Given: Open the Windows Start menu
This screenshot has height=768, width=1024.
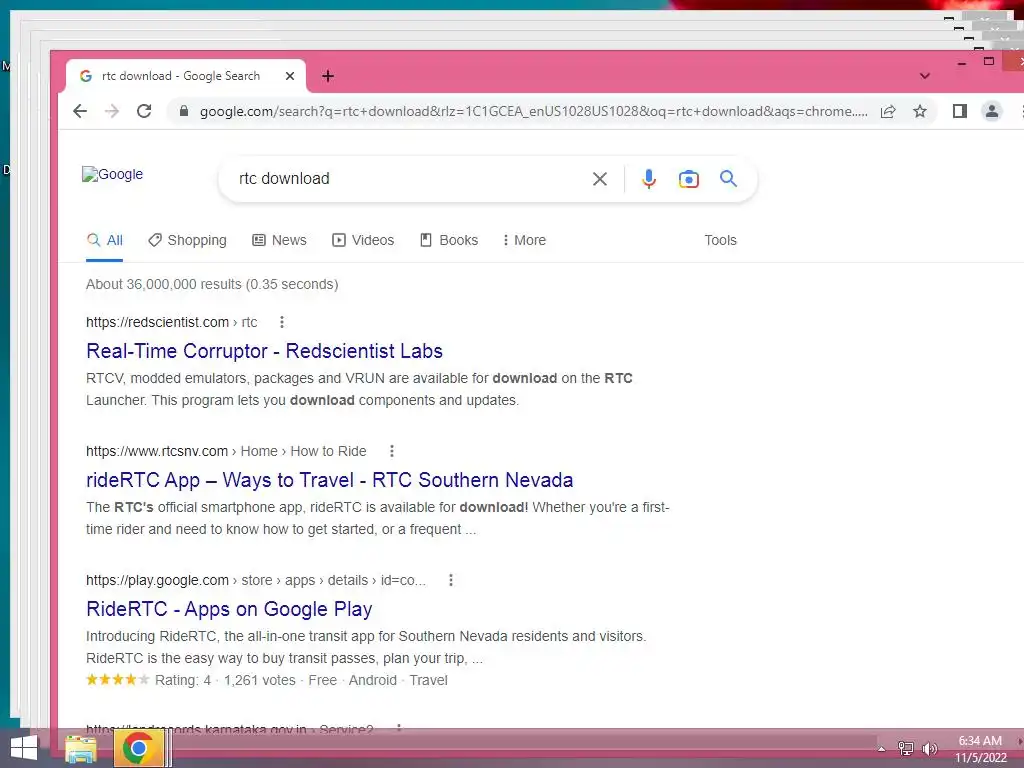Looking at the screenshot, I should 24,748.
